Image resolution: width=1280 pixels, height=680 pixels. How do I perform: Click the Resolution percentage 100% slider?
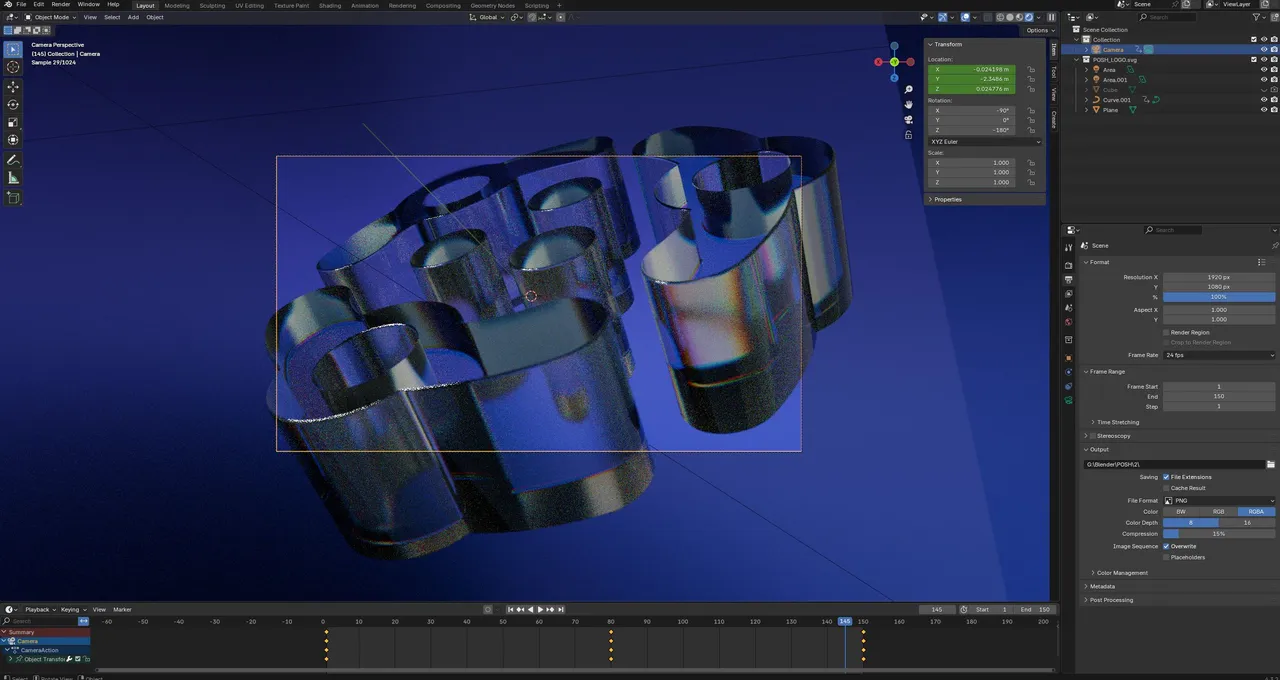click(1219, 297)
